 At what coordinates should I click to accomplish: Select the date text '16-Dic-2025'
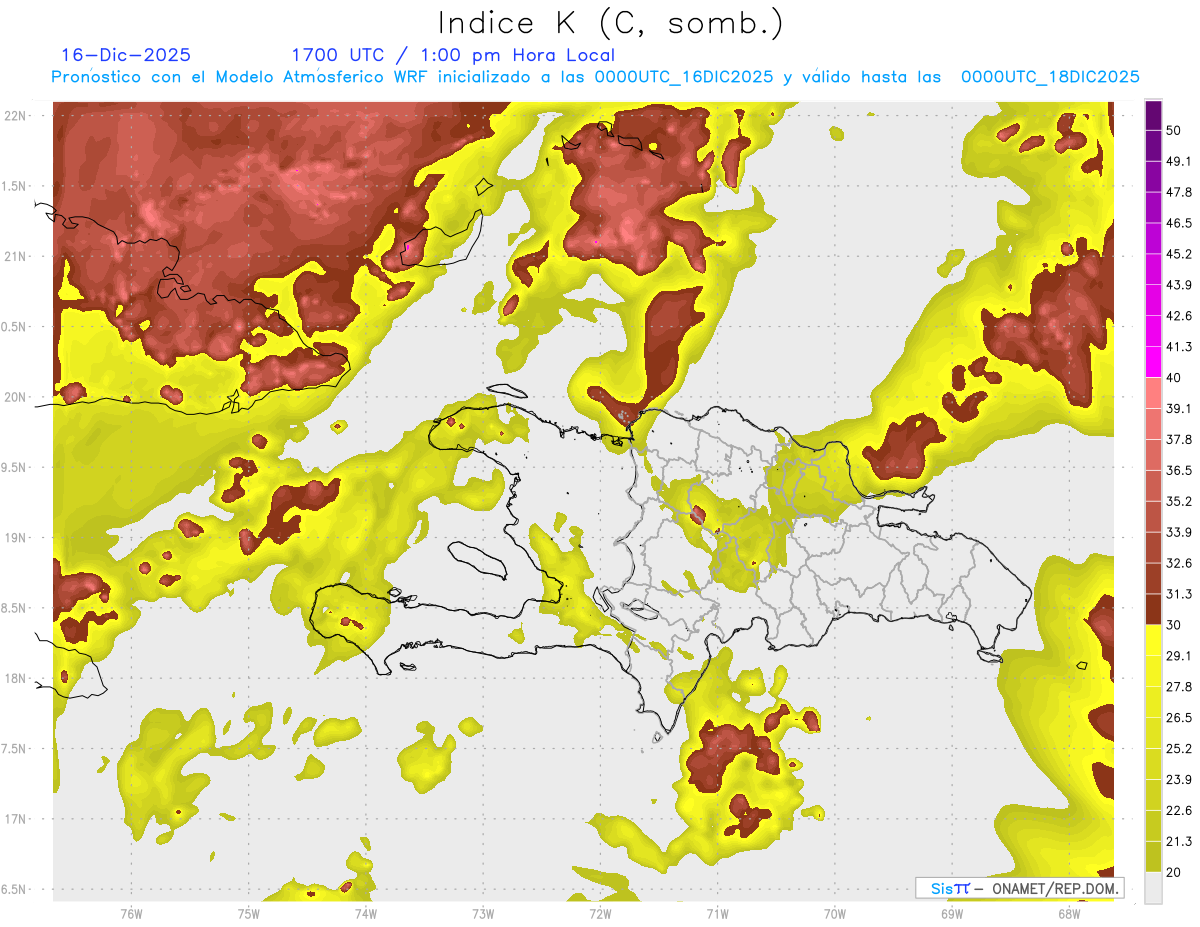[126, 55]
